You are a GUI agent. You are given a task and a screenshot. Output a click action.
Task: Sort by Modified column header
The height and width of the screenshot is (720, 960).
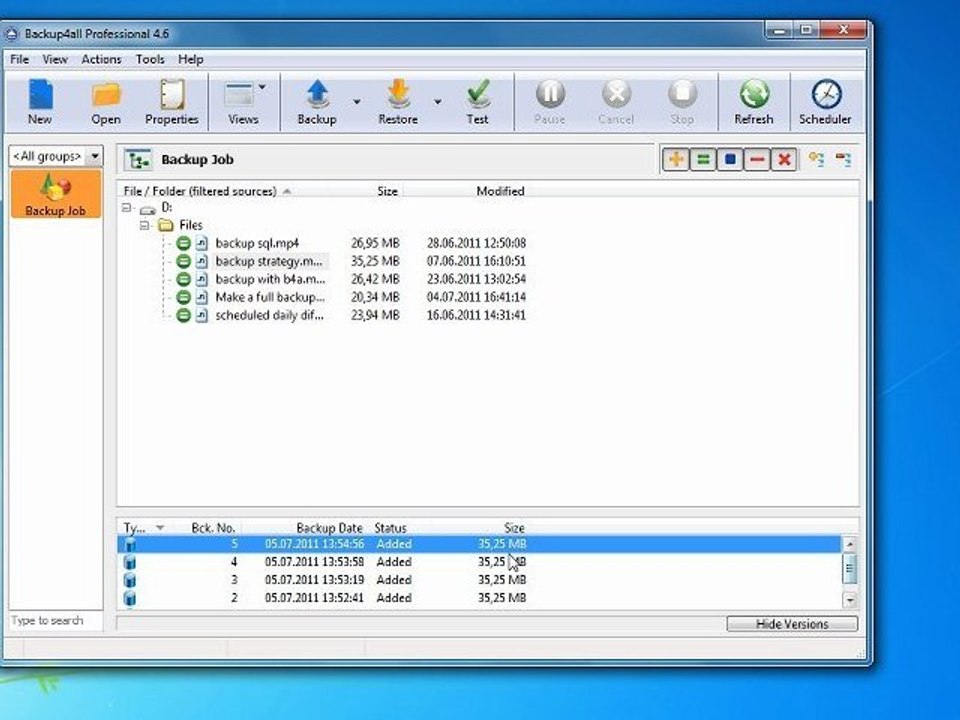click(x=500, y=192)
